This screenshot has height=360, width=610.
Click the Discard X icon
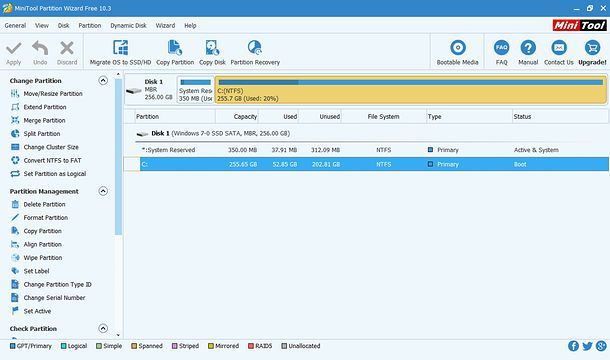pos(67,48)
